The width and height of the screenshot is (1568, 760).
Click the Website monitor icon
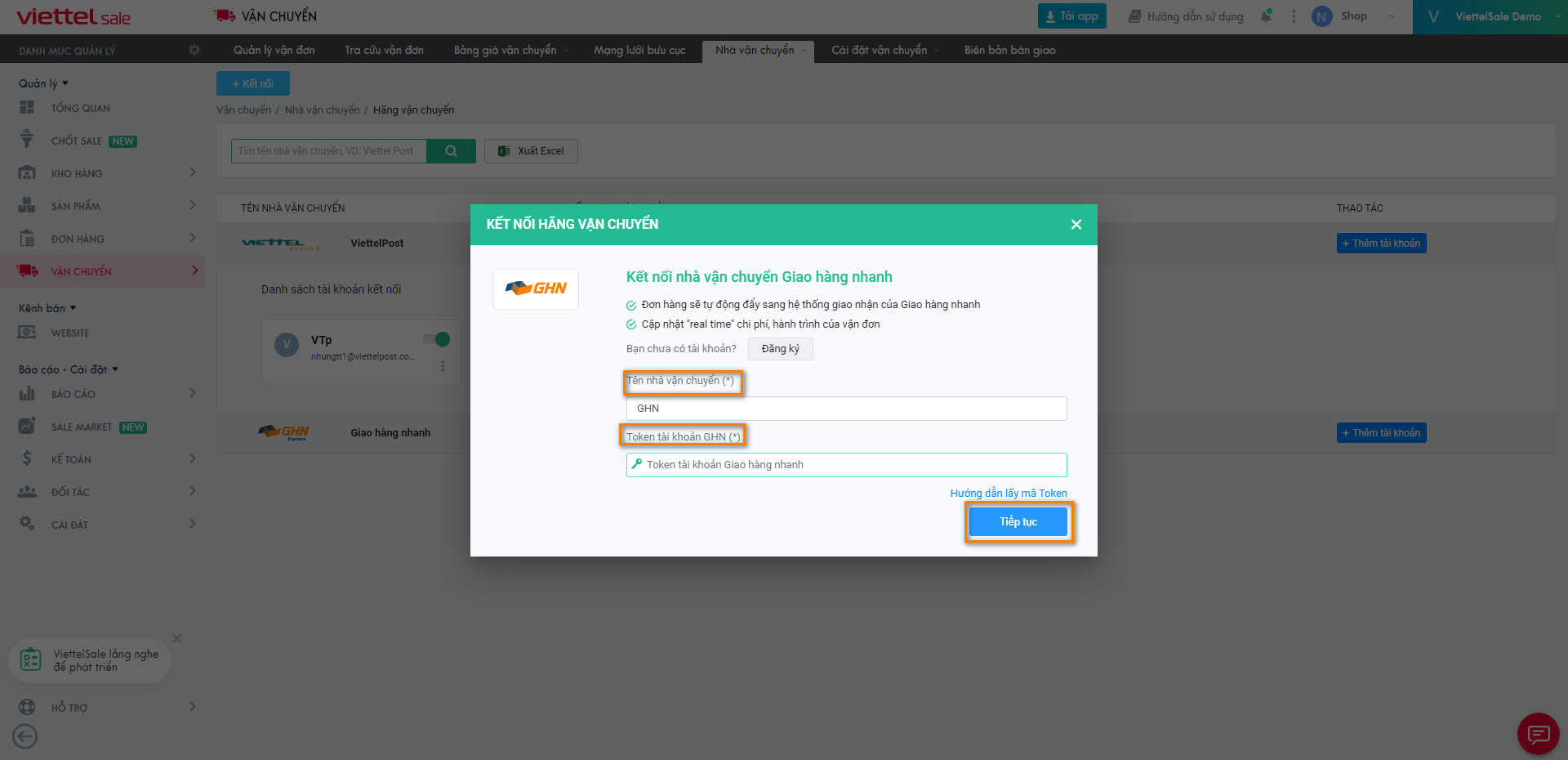[27, 332]
